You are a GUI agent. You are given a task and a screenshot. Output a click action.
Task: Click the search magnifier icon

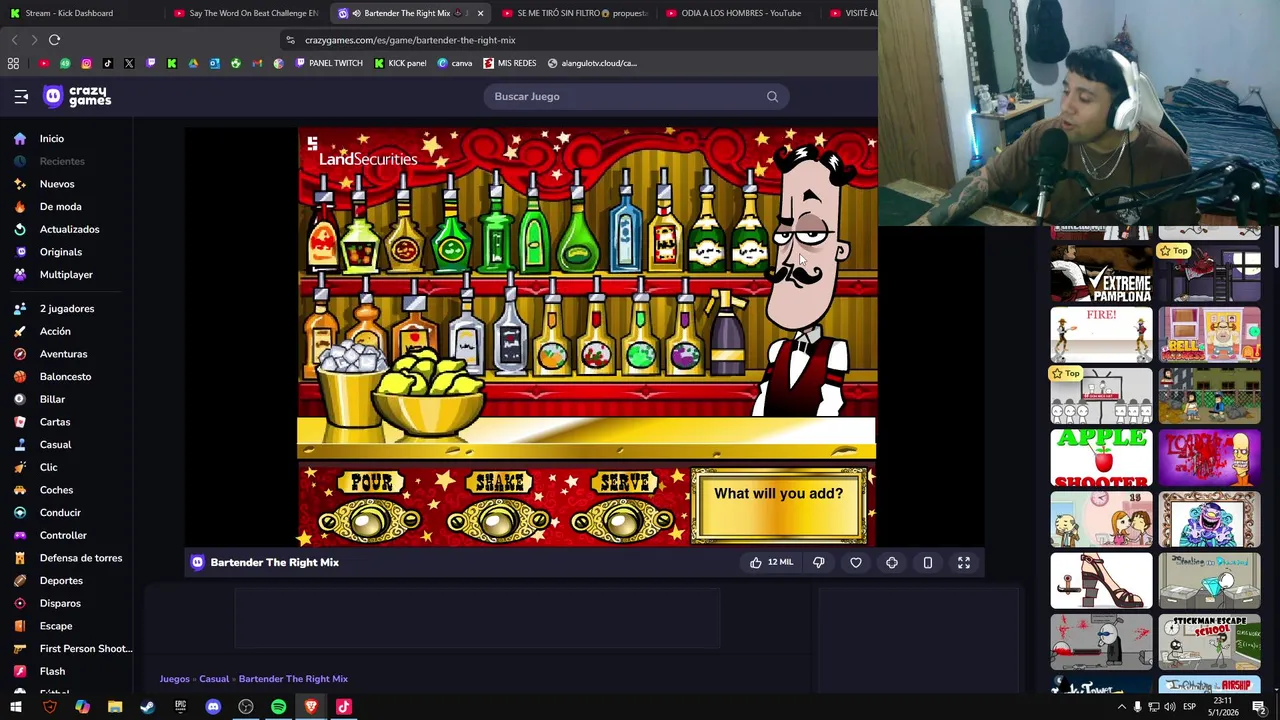pyautogui.click(x=772, y=96)
